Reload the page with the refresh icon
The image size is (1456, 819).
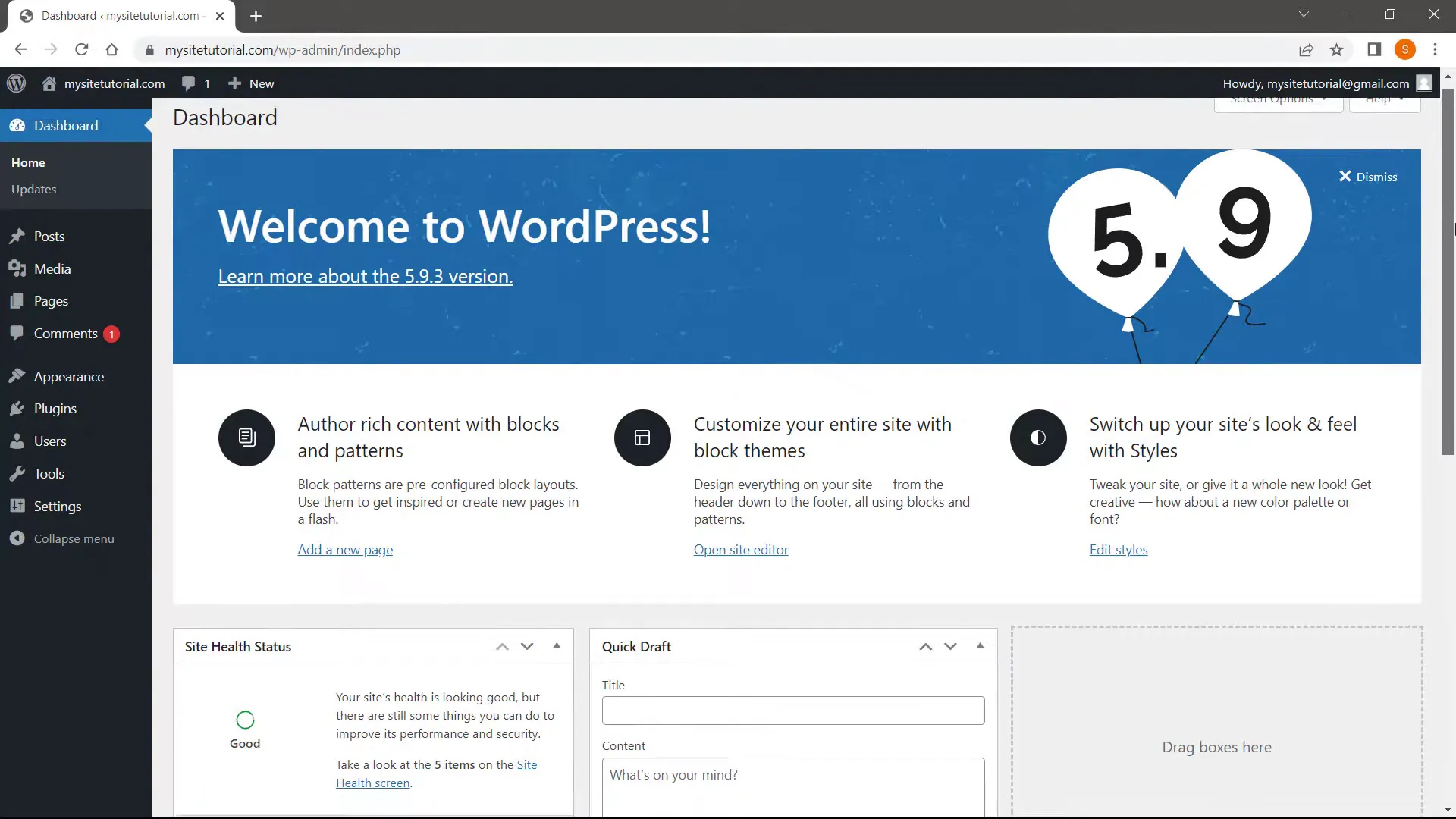pos(82,50)
